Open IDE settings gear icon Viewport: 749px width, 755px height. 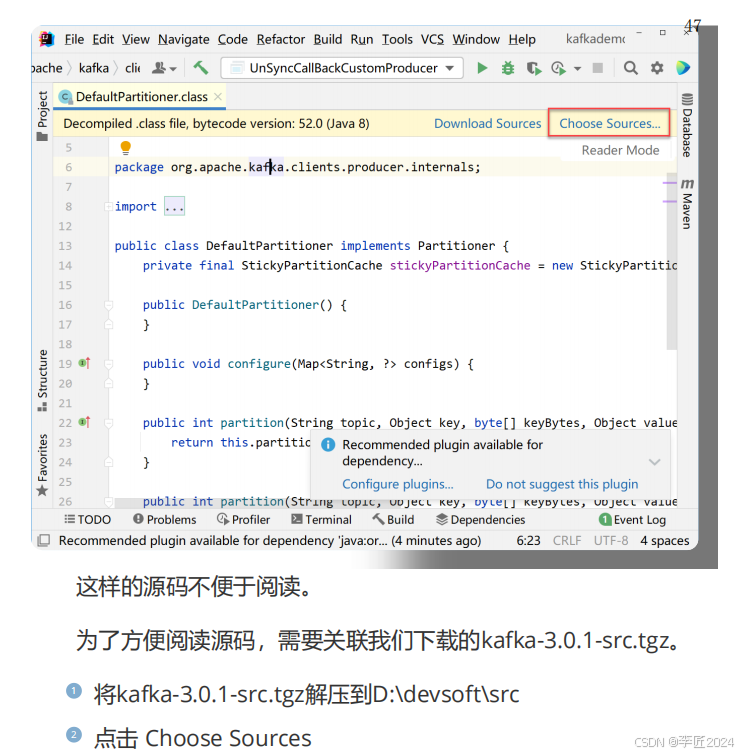657,68
